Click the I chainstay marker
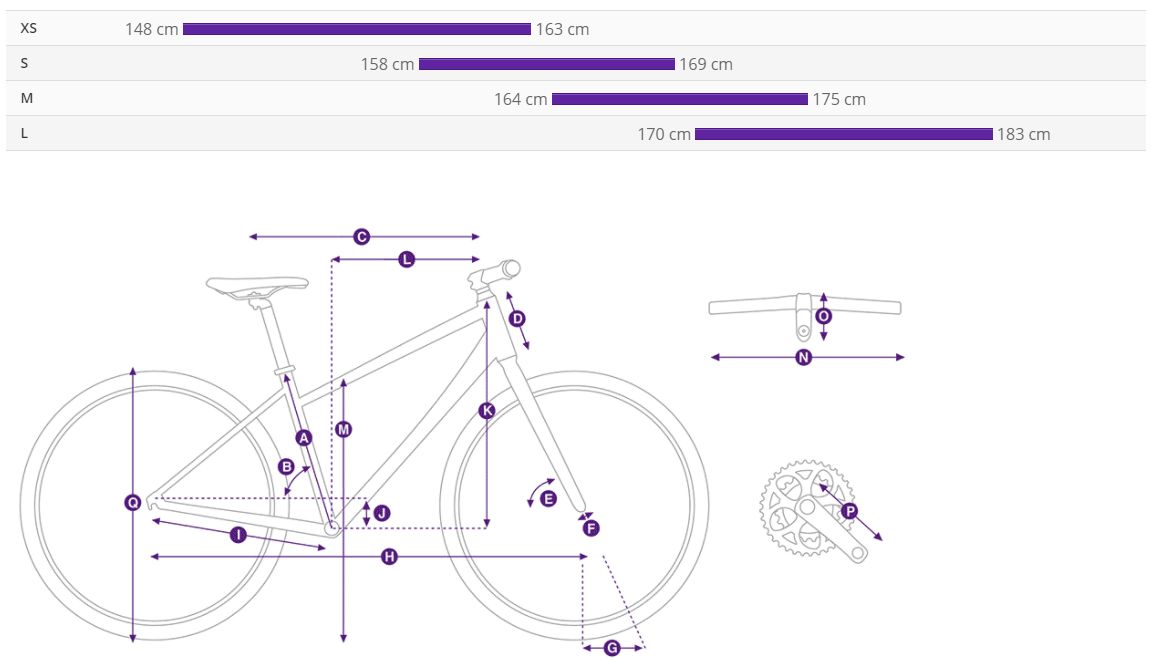The image size is (1152, 668). click(238, 535)
